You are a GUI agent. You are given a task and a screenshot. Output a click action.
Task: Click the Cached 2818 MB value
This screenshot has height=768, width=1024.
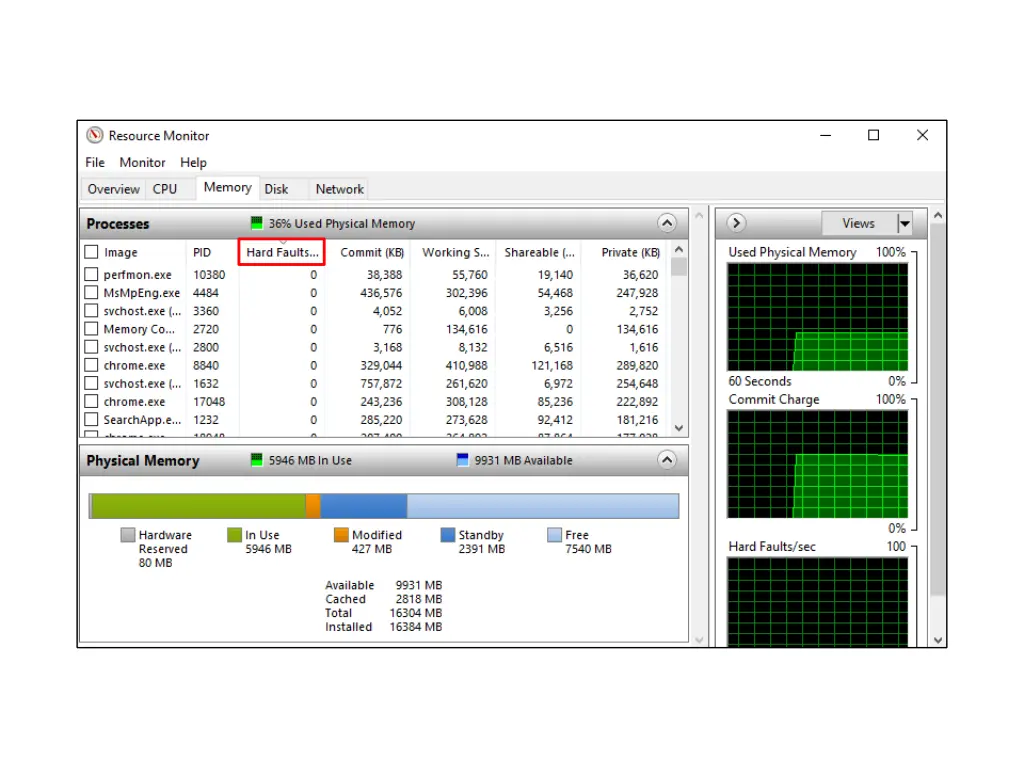click(x=419, y=599)
